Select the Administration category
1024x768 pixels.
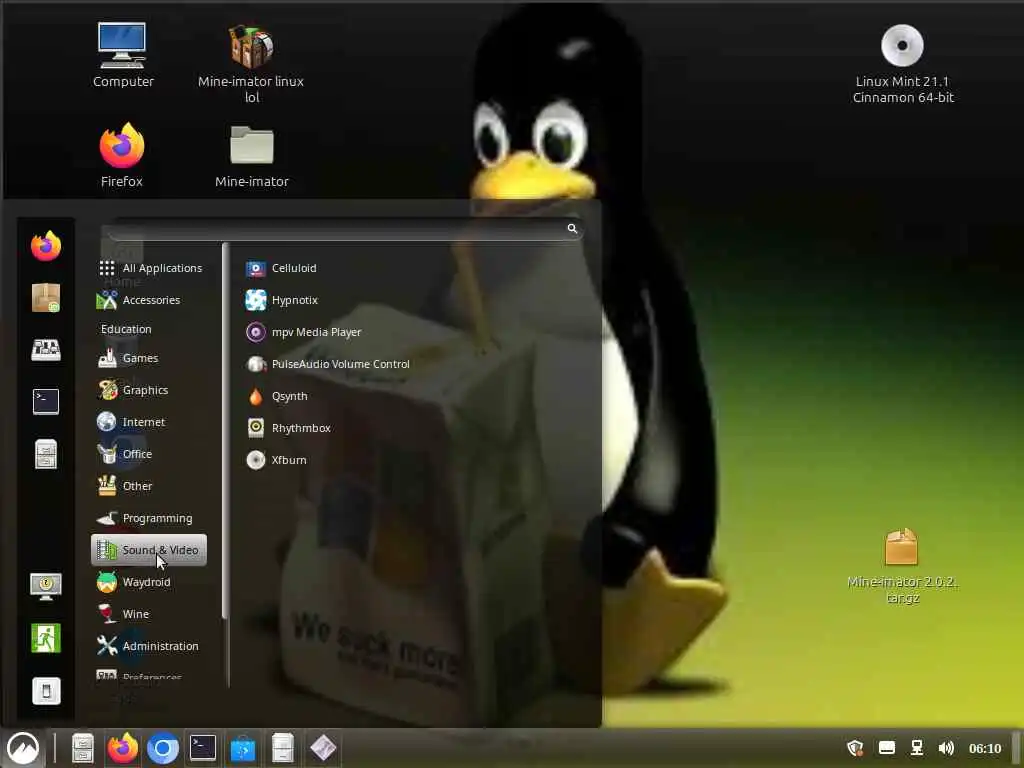149,647
